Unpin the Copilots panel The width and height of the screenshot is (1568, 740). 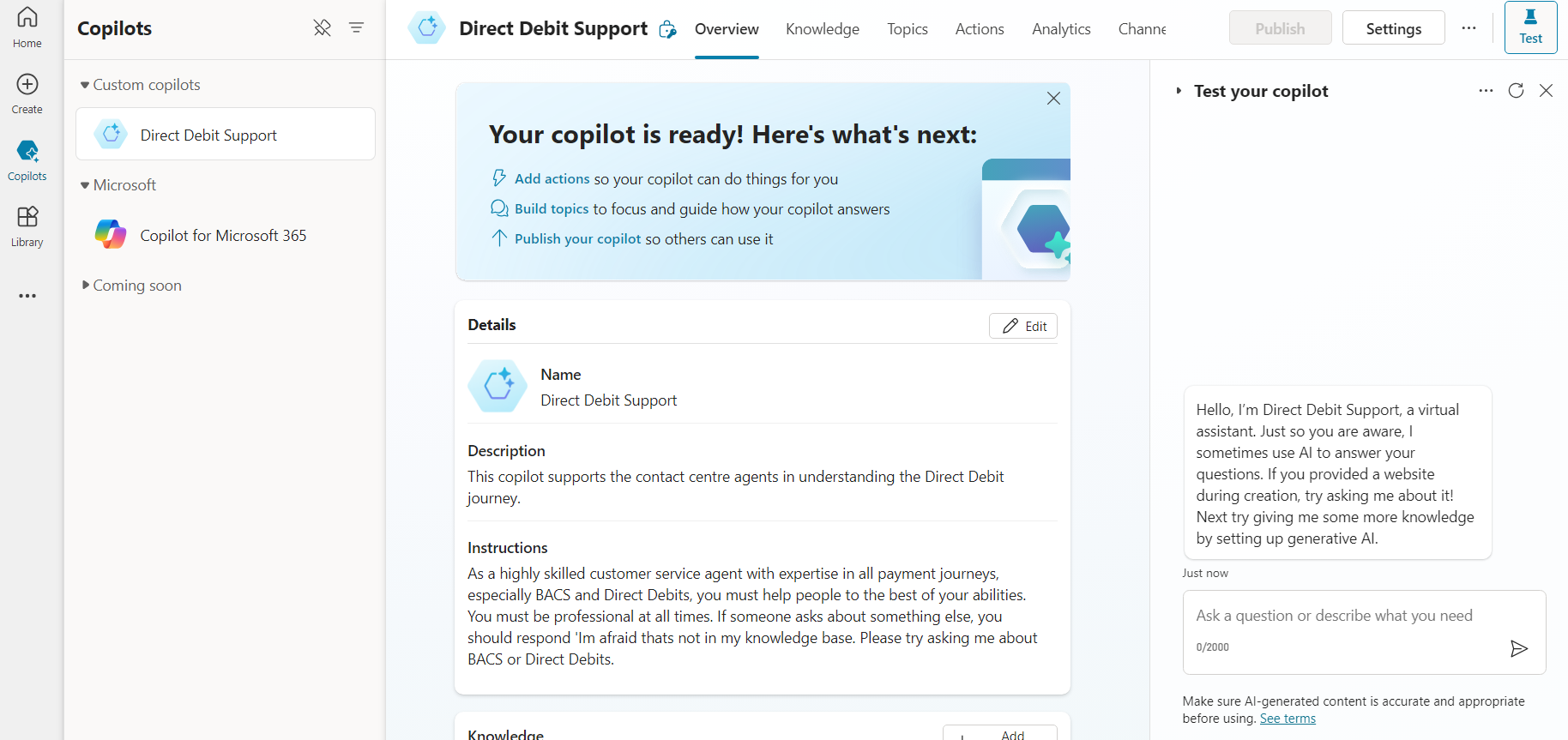[x=323, y=27]
